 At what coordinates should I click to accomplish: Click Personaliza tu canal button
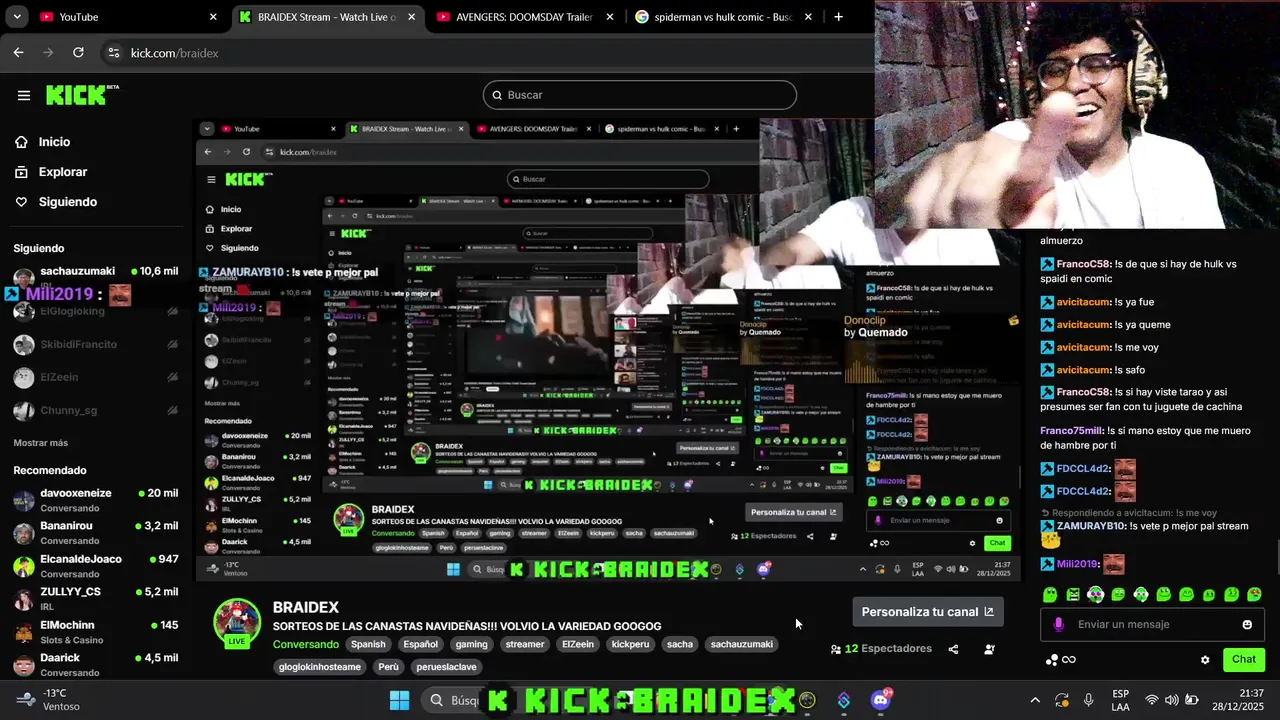928,612
